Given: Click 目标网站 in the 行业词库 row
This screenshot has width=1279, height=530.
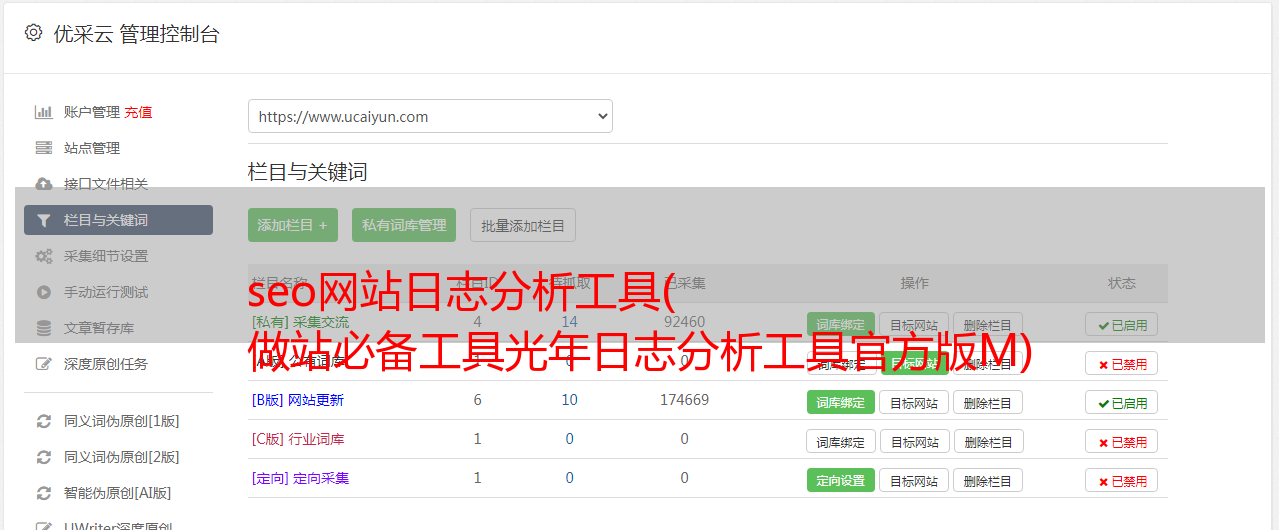Looking at the screenshot, I should 914,442.
